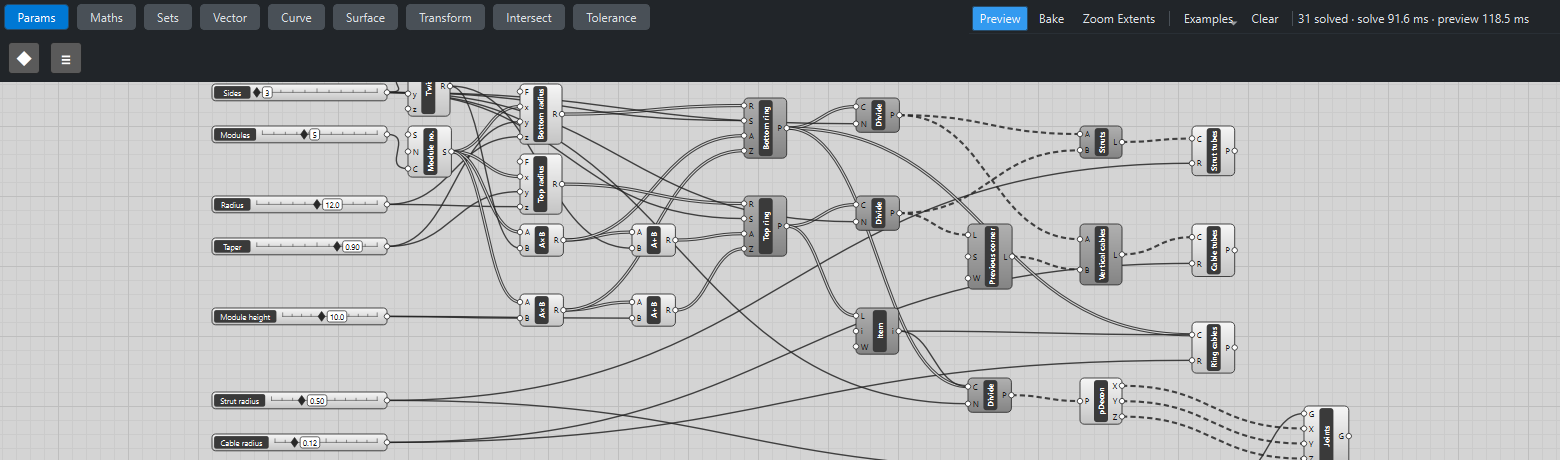
Task: Select the Top radius node
Action: [x=541, y=184]
